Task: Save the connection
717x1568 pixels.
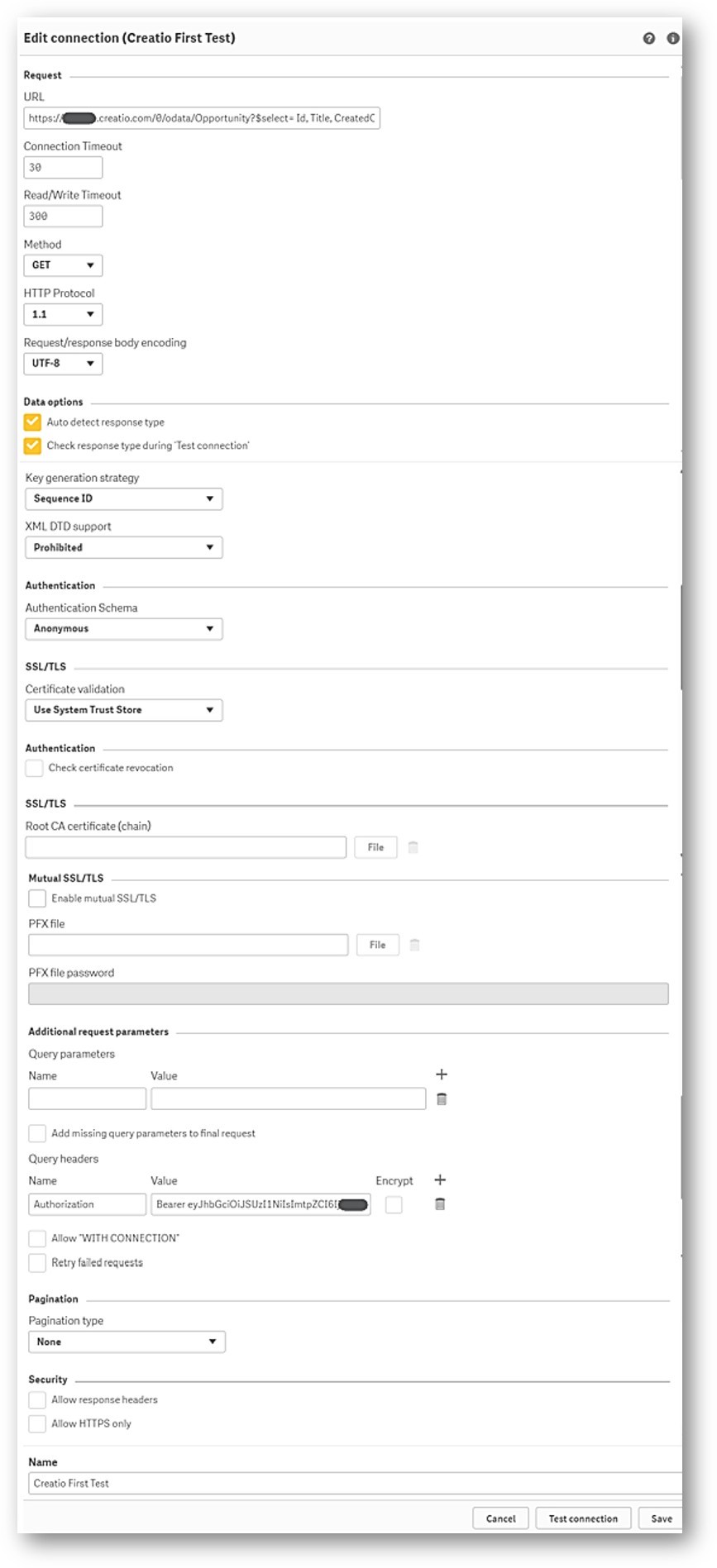Action: [661, 1519]
